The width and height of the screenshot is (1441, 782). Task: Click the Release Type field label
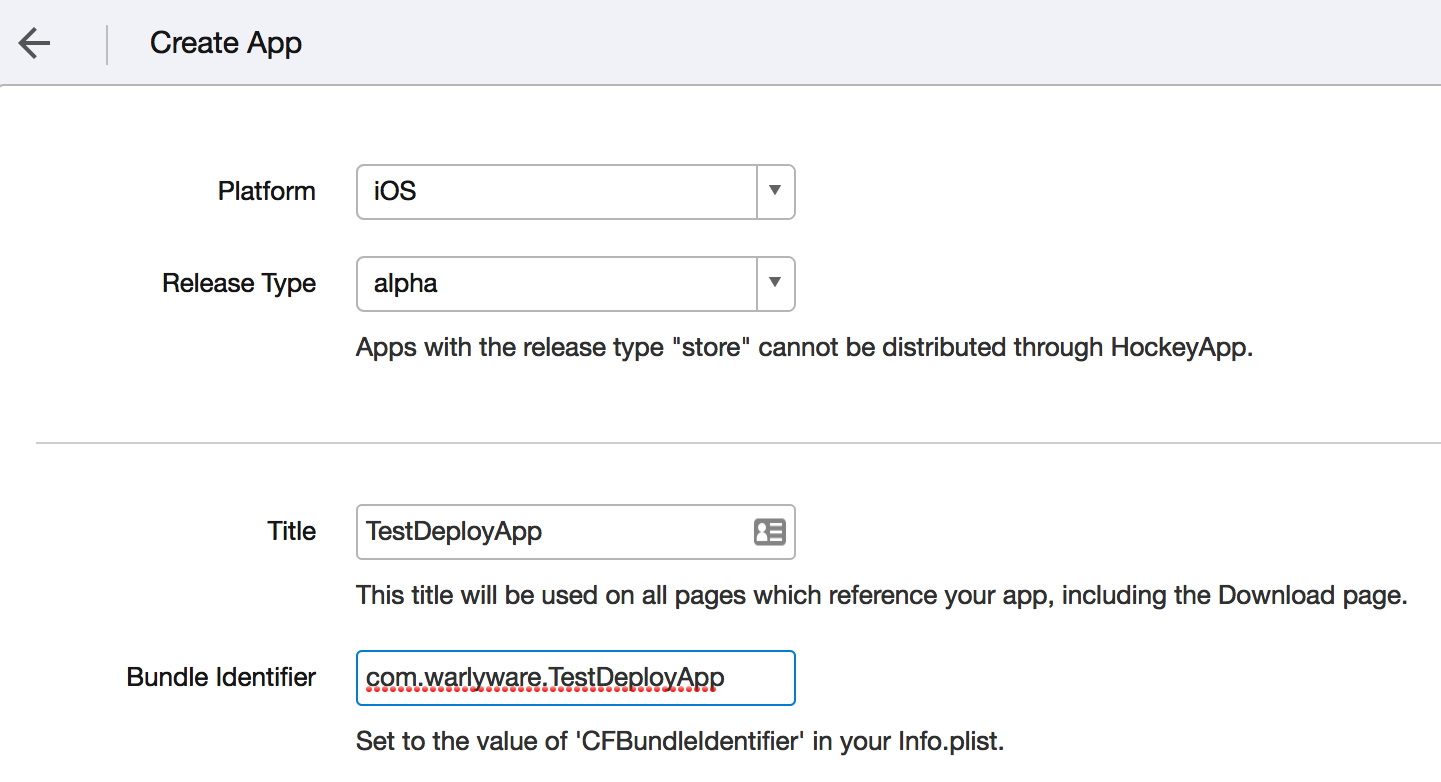click(239, 284)
